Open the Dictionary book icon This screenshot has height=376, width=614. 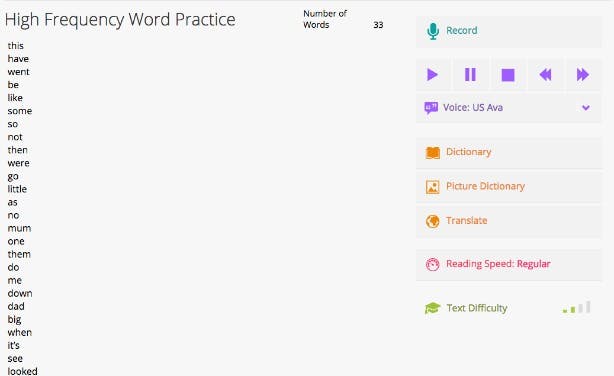(x=433, y=152)
